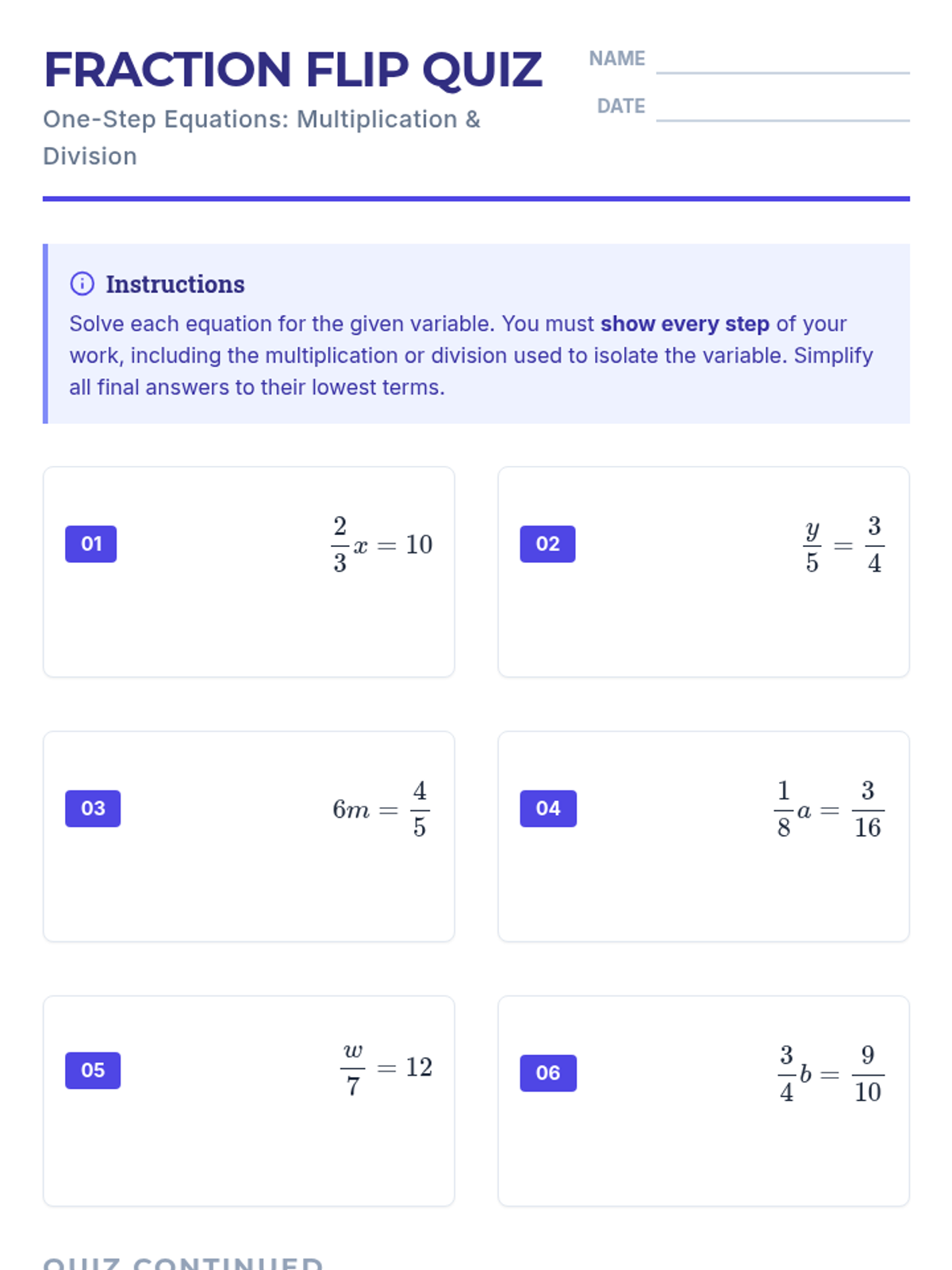
Task: Click the equation two-thirds x equals 10
Action: (x=382, y=545)
